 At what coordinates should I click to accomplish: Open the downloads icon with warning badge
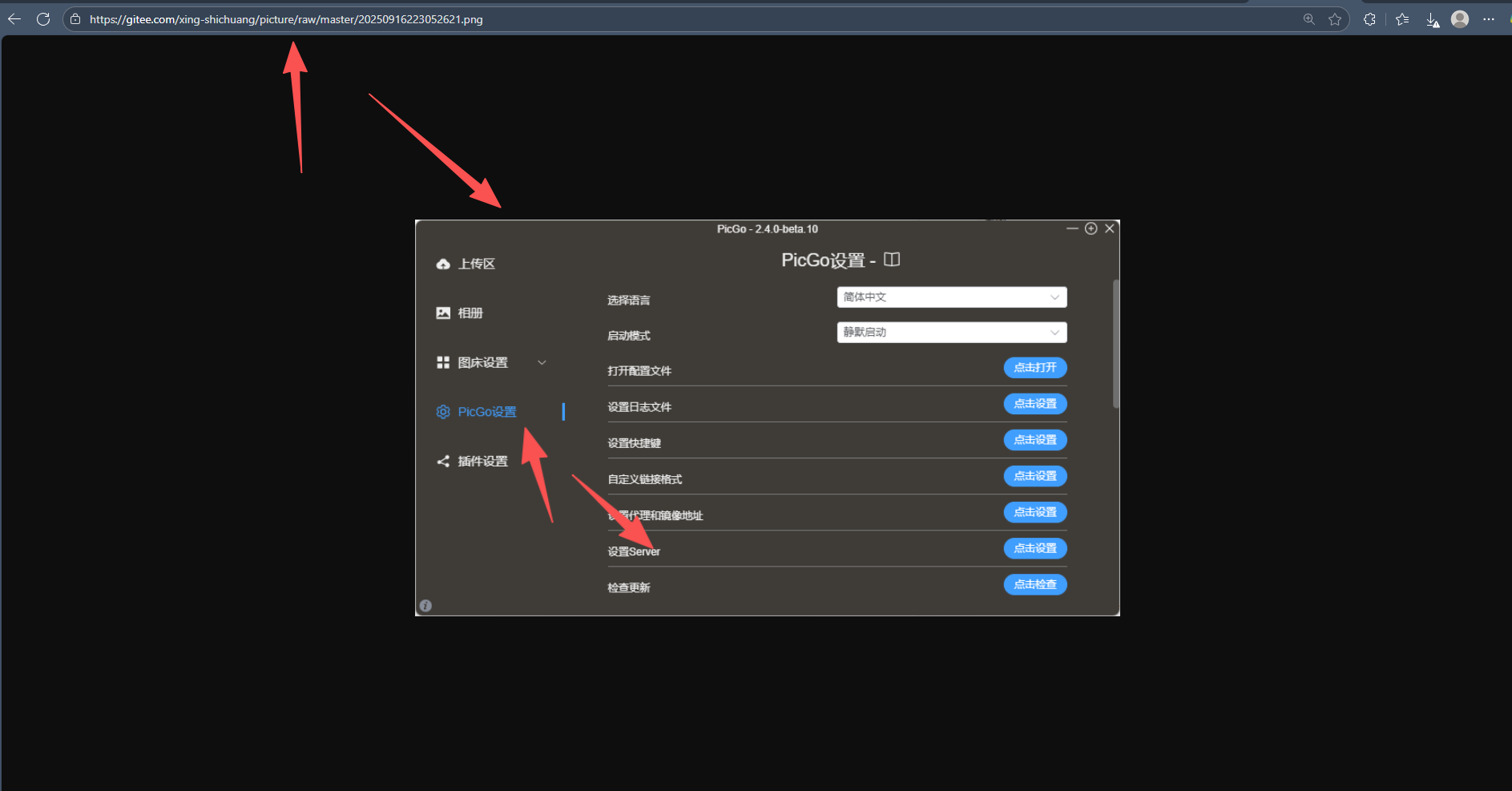pos(1433,20)
